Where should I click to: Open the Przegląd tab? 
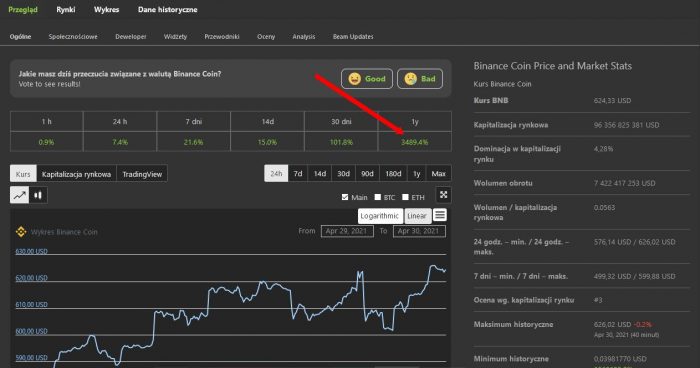23,9
